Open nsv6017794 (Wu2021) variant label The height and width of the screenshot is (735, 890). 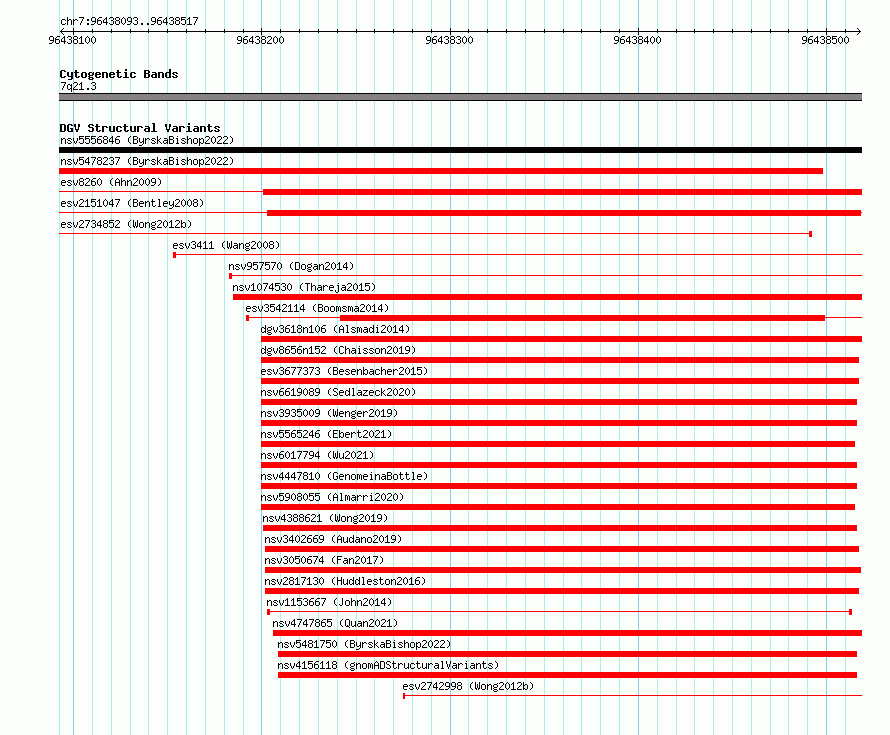[x=317, y=455]
